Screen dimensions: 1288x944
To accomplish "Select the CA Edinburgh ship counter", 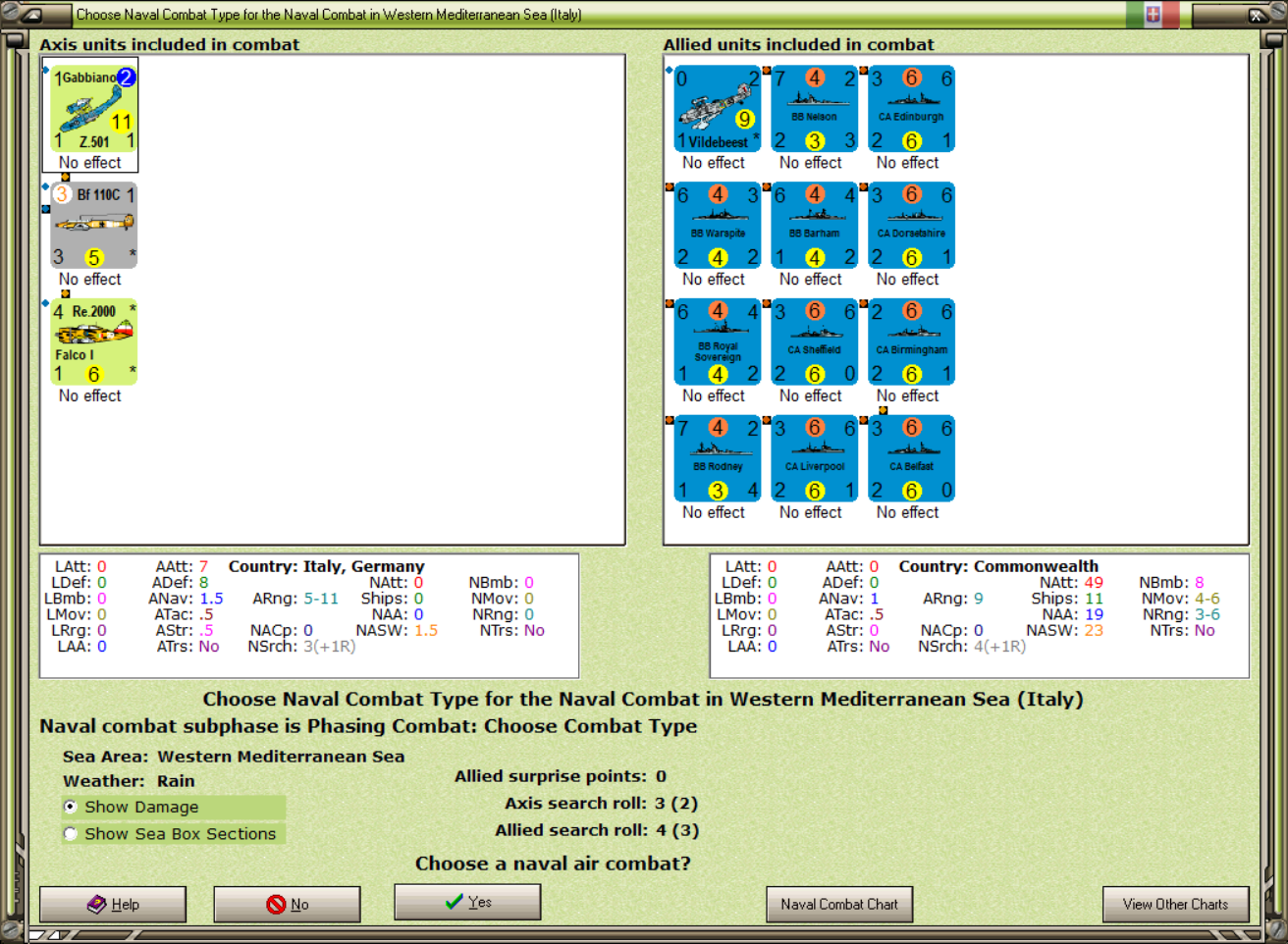I will click(912, 109).
